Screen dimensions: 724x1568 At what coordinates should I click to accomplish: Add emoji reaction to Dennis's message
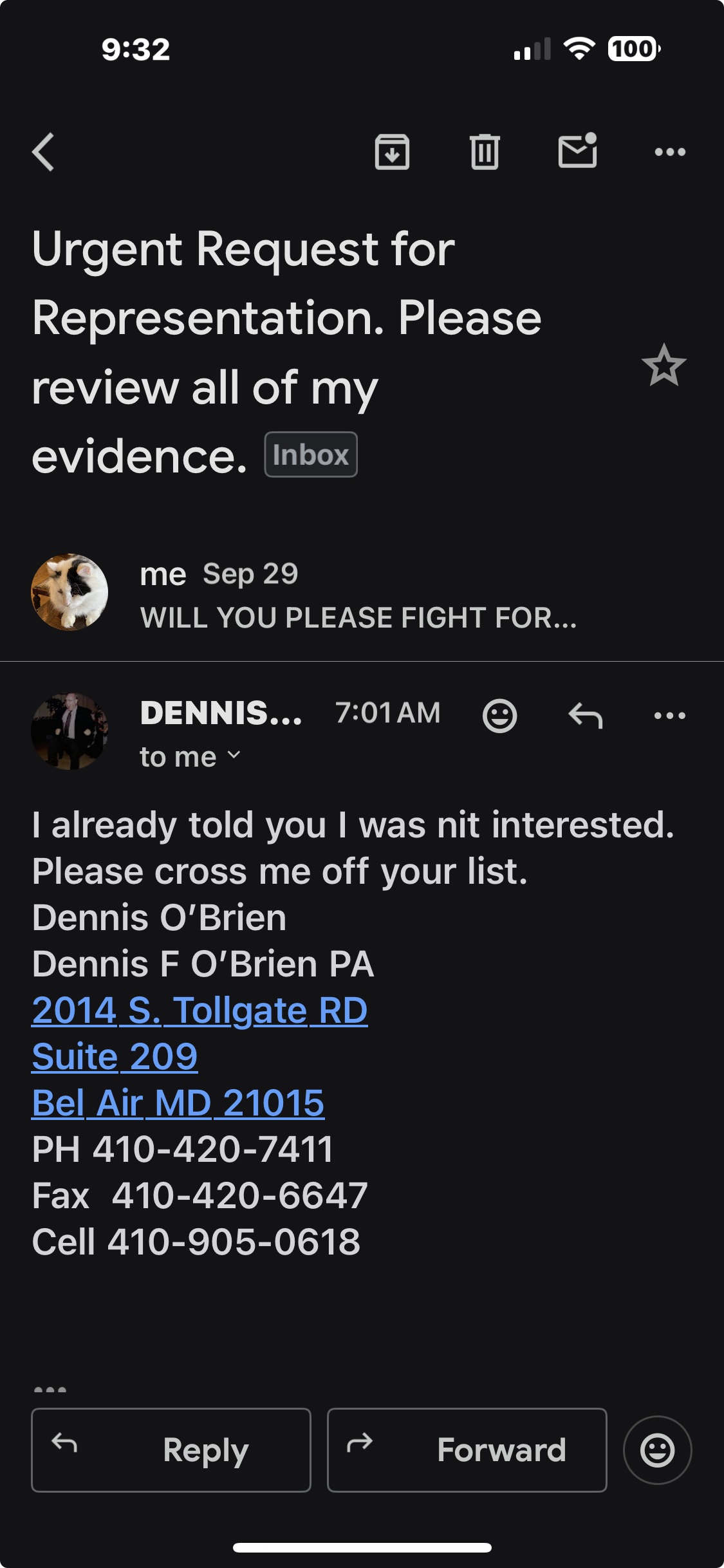(499, 715)
